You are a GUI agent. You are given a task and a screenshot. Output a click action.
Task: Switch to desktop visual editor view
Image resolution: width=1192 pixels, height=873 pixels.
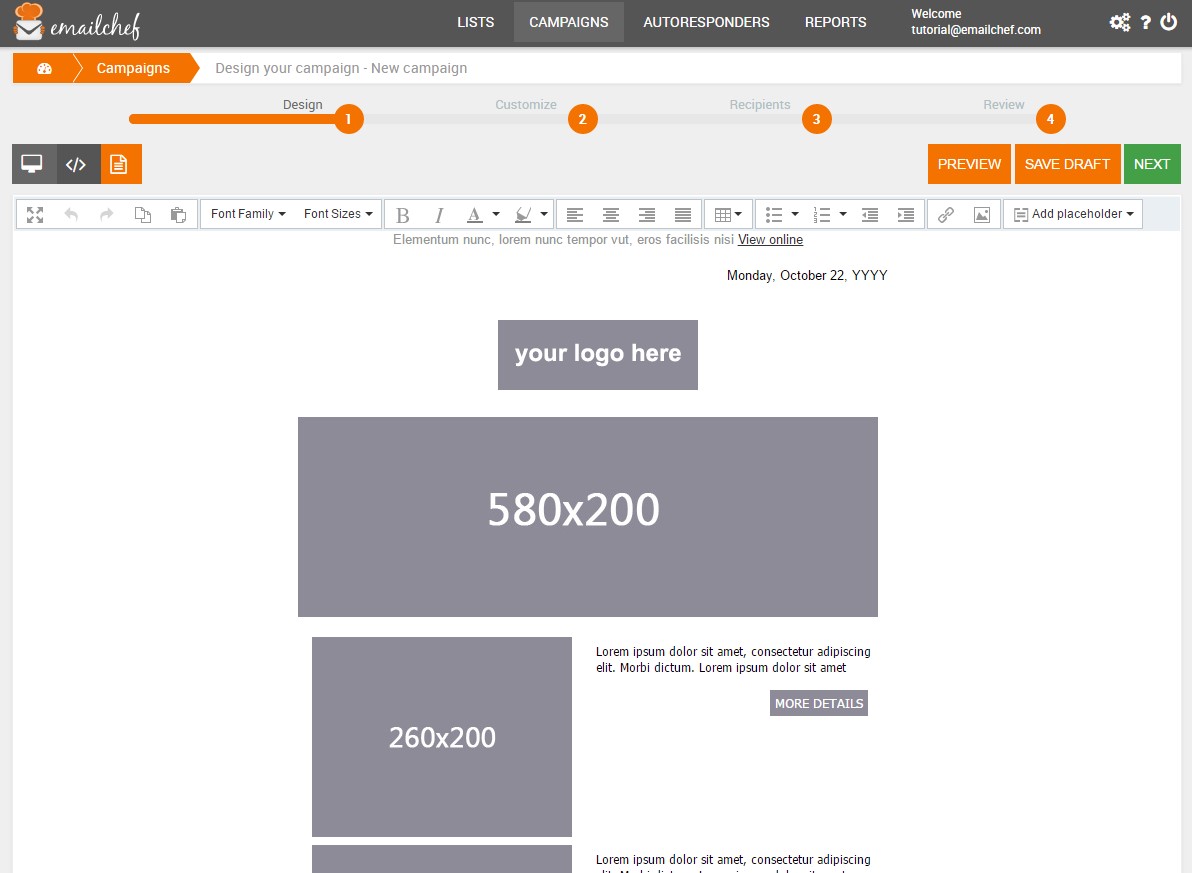point(33,164)
